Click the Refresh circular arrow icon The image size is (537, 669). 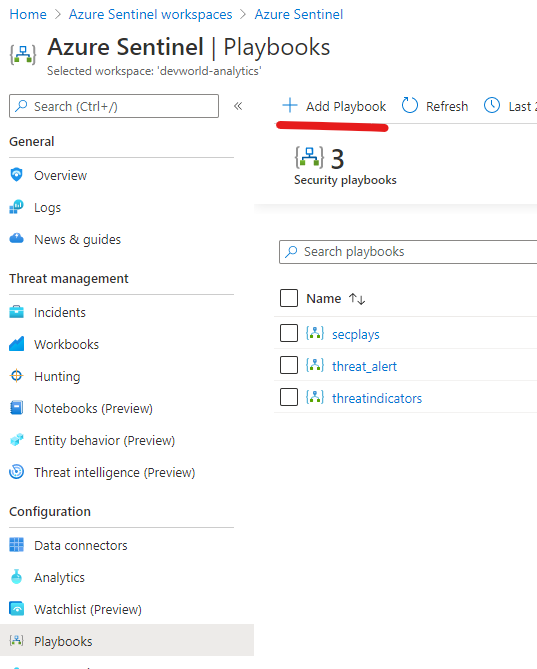pos(410,105)
